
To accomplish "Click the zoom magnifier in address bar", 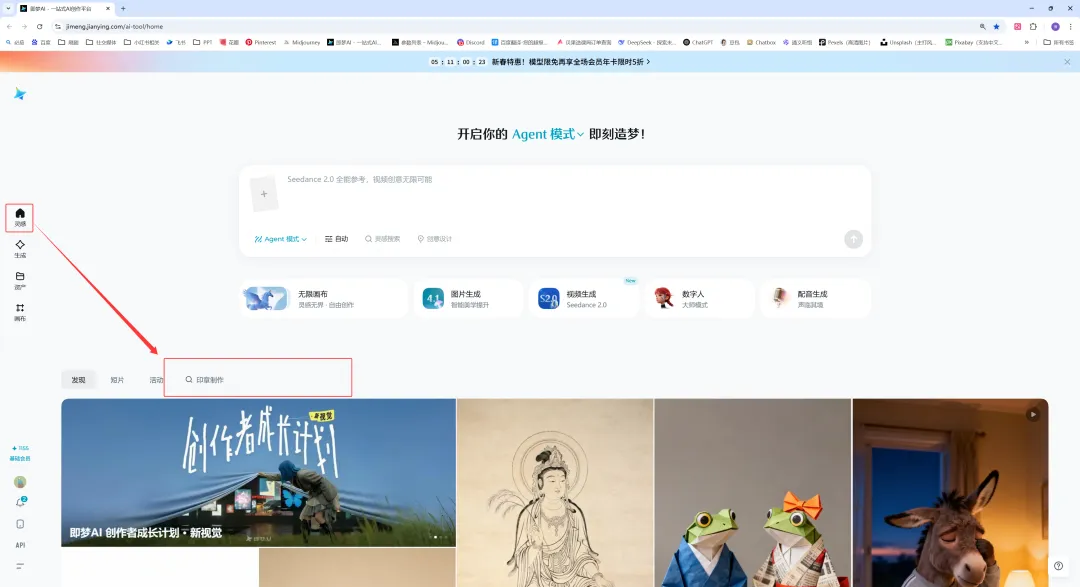I will click(x=982, y=26).
